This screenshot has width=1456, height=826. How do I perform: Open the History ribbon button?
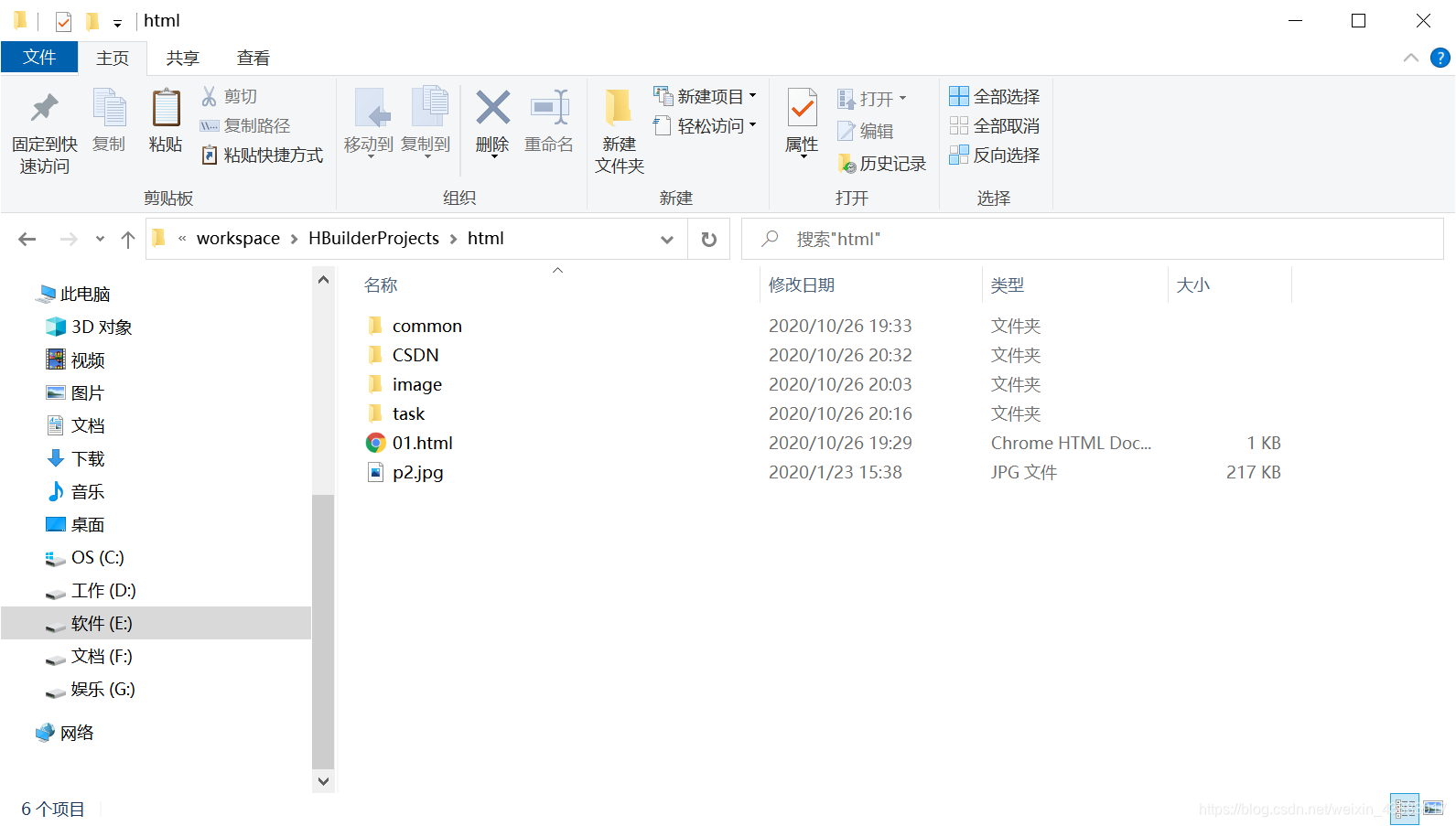pyautogui.click(x=881, y=163)
